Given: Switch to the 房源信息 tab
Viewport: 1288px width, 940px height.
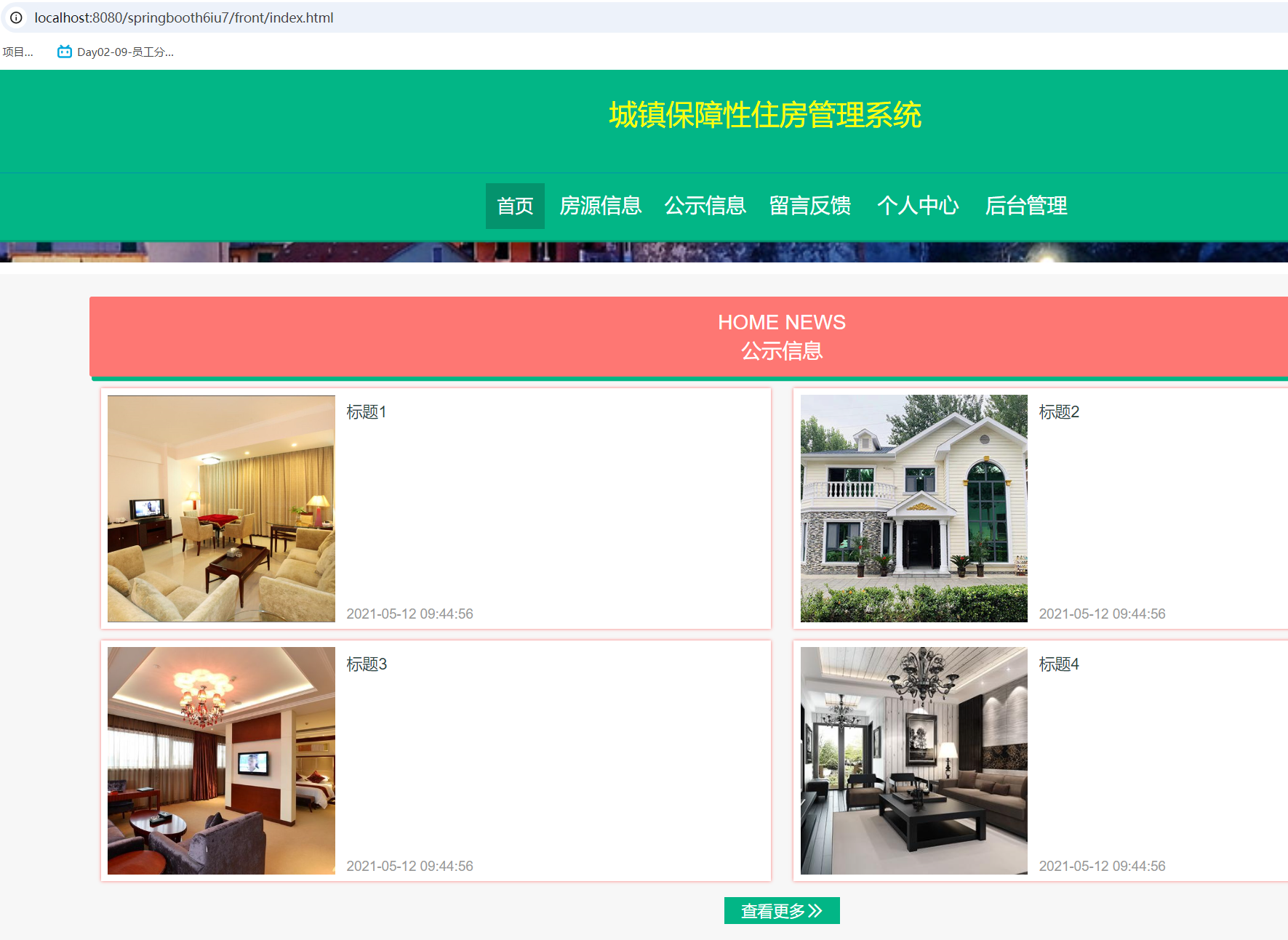Looking at the screenshot, I should pos(600,206).
